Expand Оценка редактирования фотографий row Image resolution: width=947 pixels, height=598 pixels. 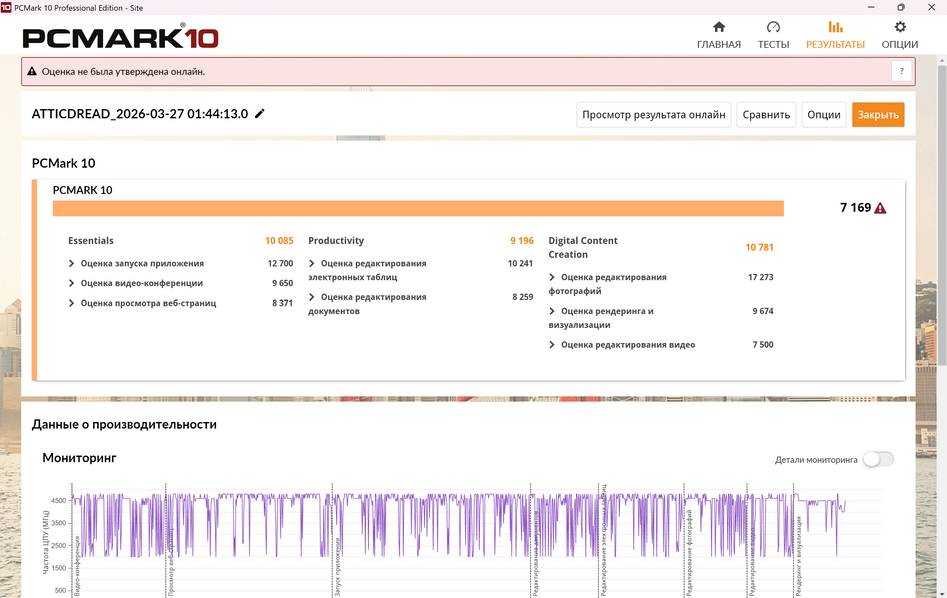[x=552, y=278]
